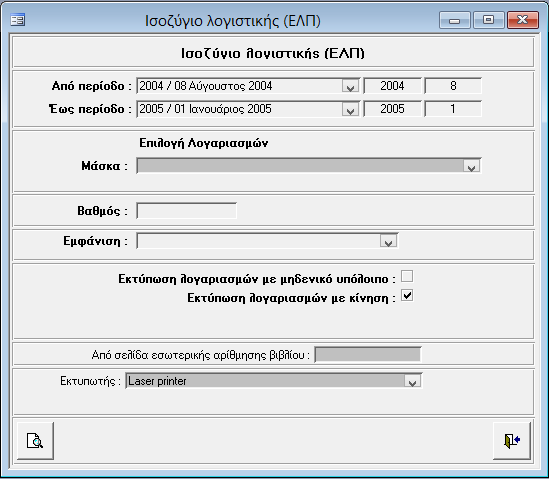Uncheck Εκτύπωση λογαριασμών με κίνηση checkbox
Screen dimensions: 549x479
pos(407,295)
